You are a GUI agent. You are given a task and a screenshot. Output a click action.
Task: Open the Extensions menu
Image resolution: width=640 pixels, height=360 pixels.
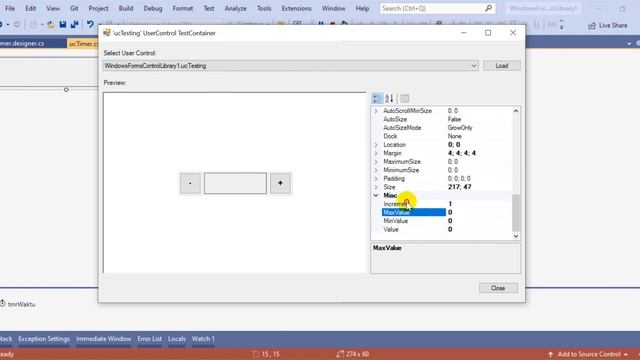click(x=296, y=8)
